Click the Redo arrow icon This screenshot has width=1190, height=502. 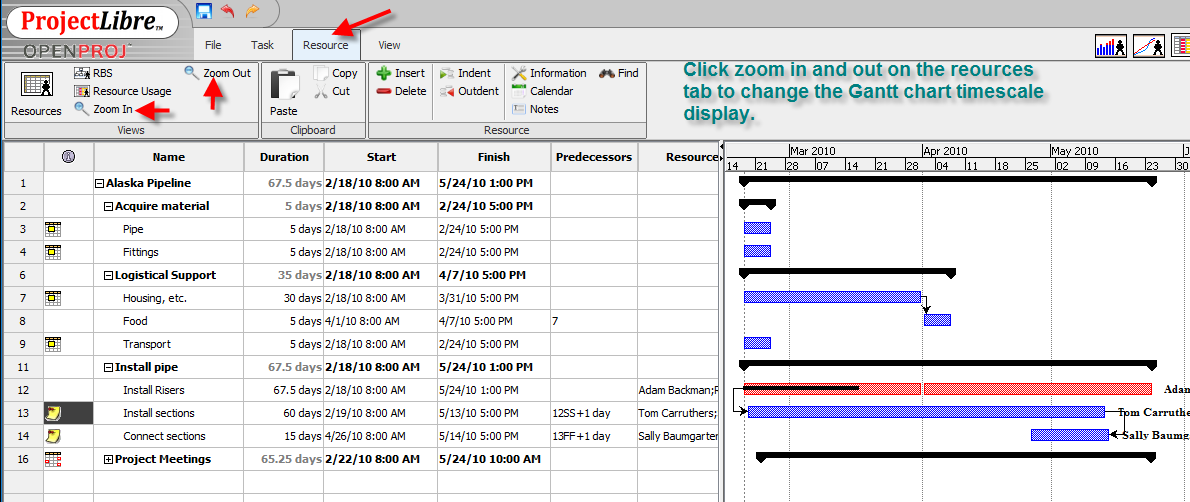tap(252, 11)
